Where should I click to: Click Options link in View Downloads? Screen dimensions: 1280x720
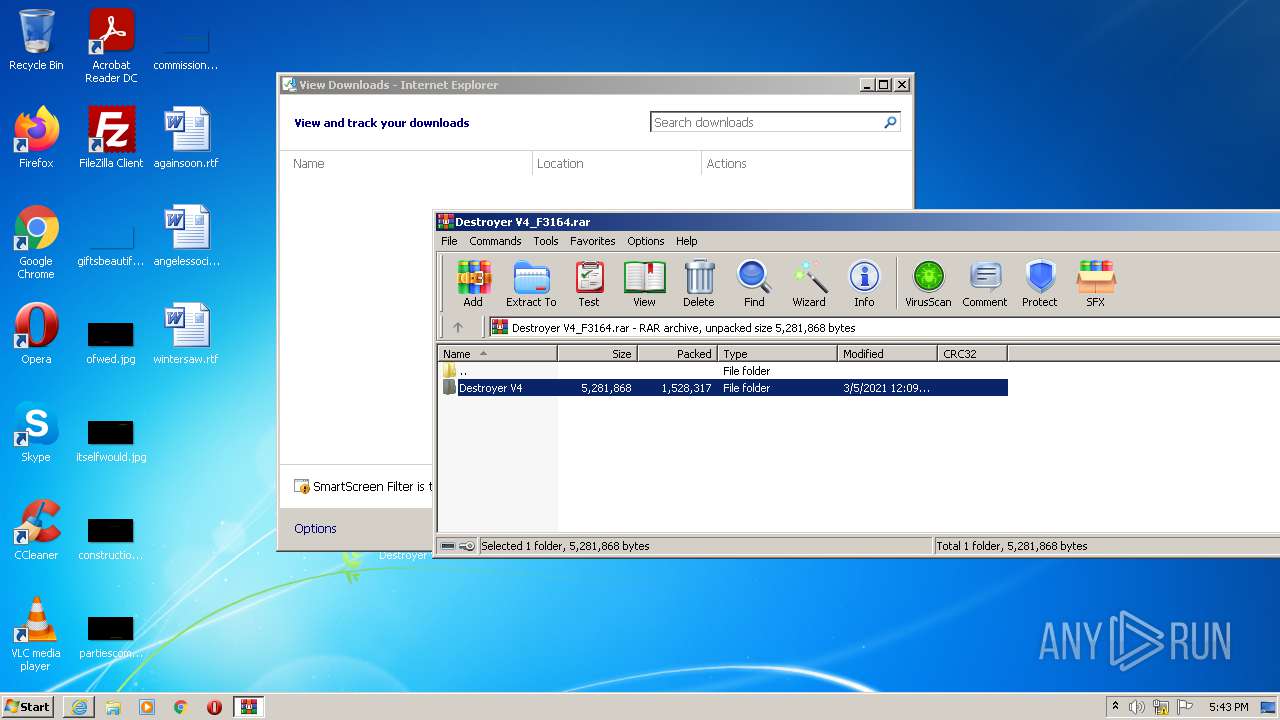pos(315,528)
